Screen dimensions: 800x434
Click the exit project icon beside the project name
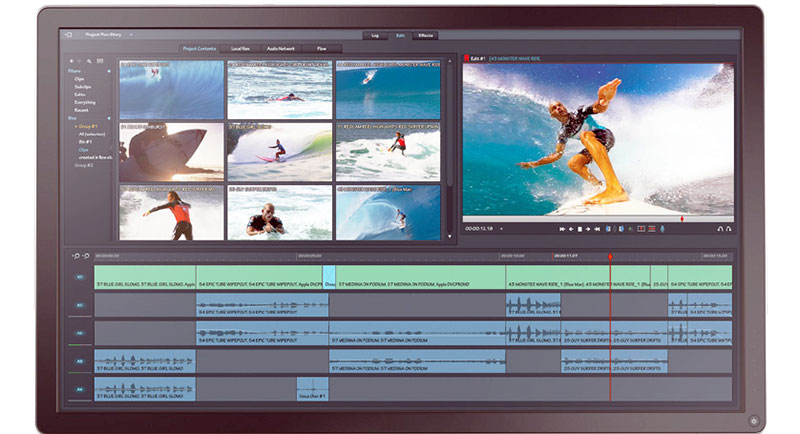(68, 35)
